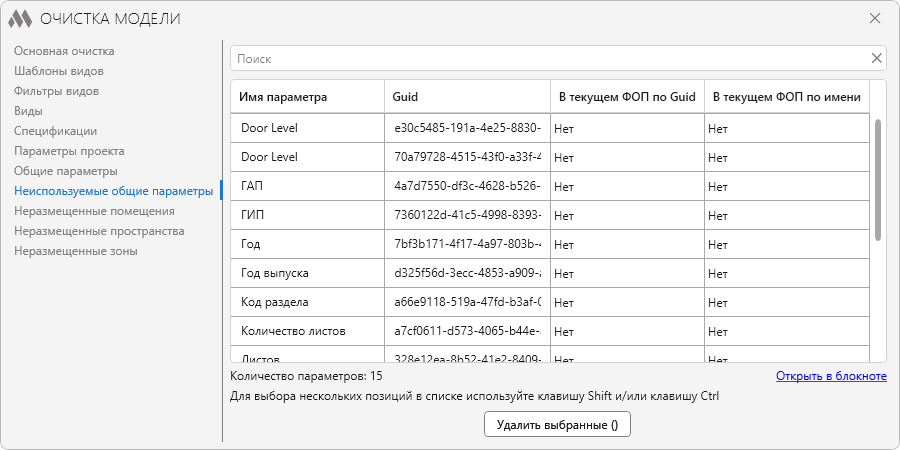
Task: Select Неразмещенные зоны in sidebar
Action: 76,251
